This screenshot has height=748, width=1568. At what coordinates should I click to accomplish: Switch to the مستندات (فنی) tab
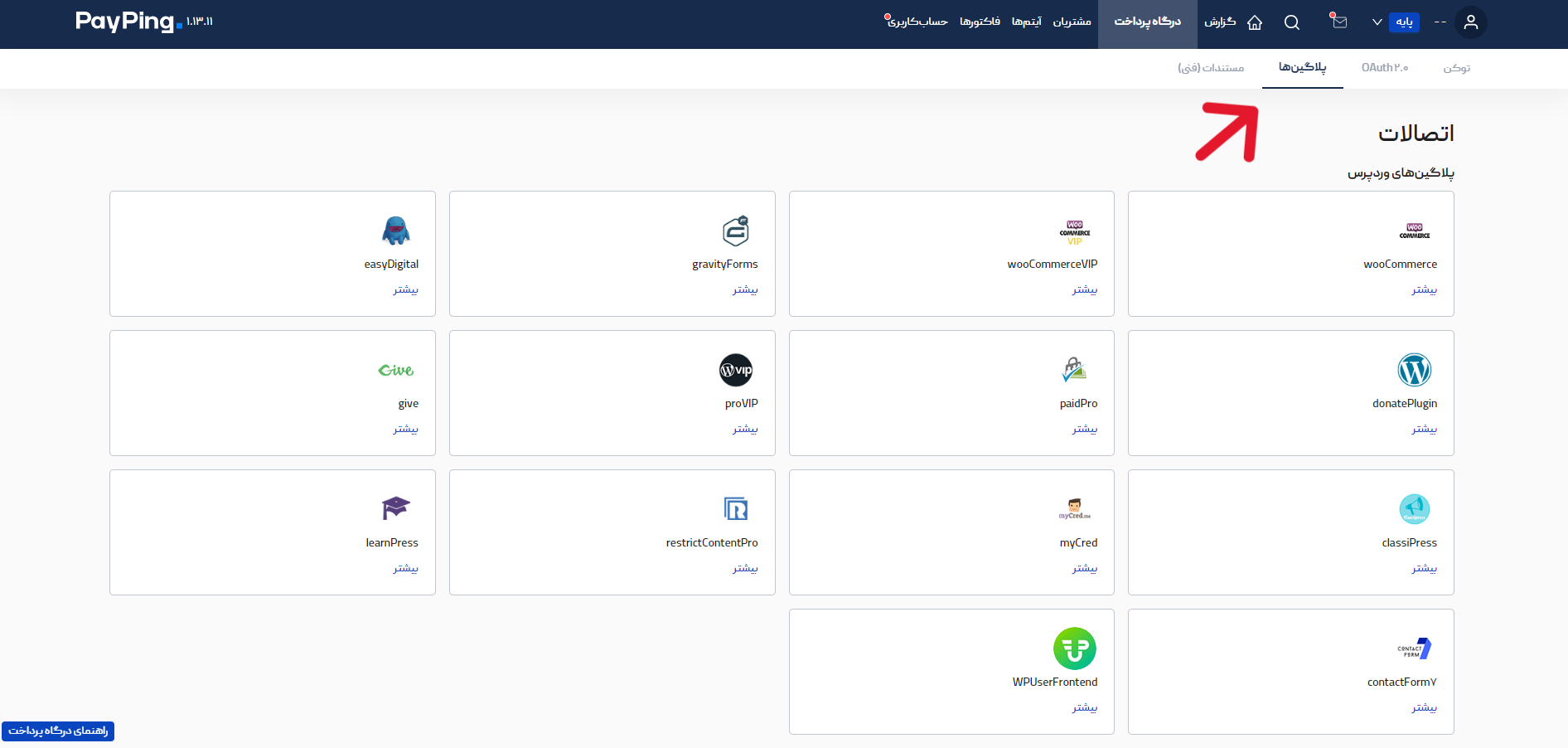(1211, 68)
